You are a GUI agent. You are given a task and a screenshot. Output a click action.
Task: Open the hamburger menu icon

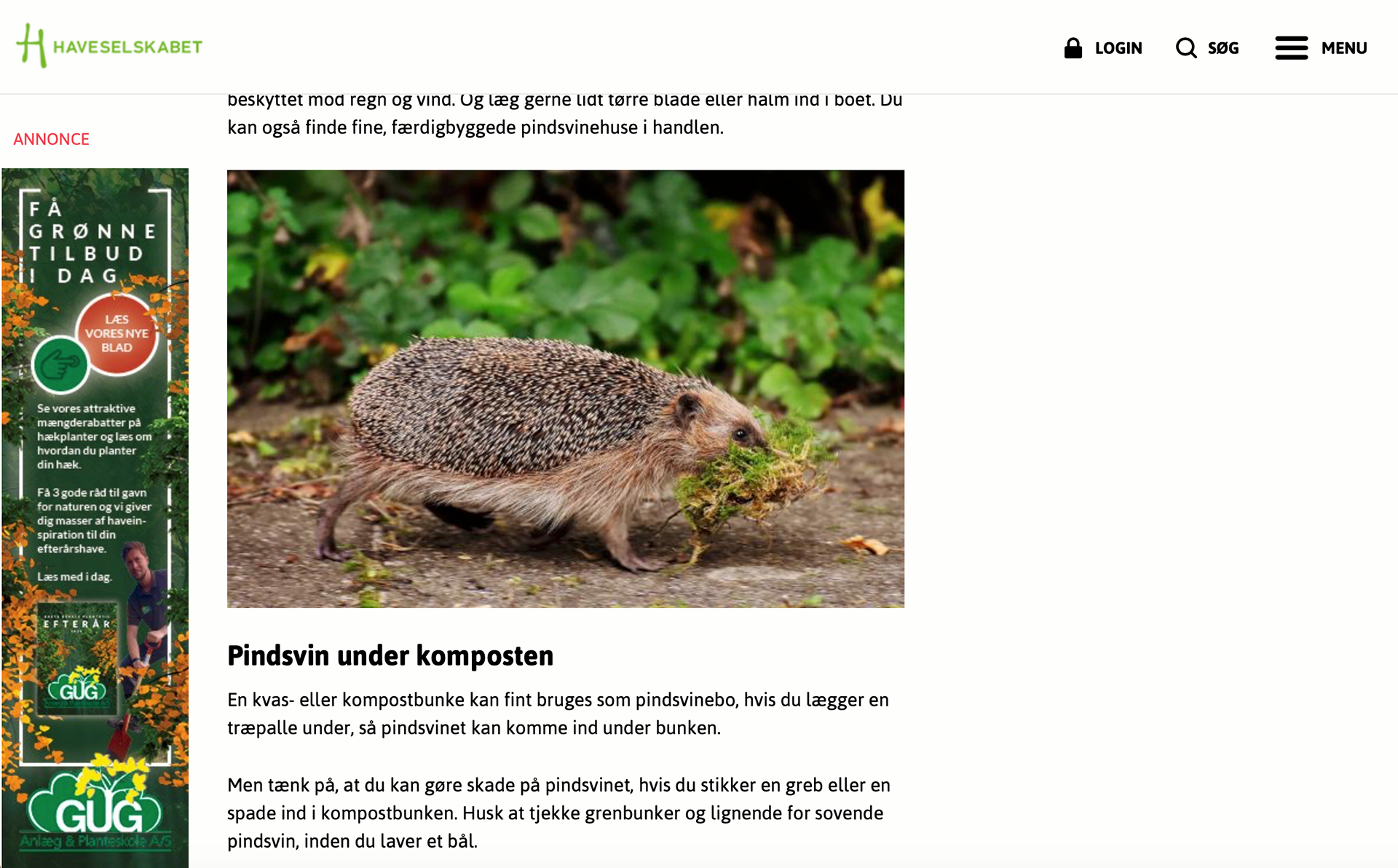coord(1291,48)
